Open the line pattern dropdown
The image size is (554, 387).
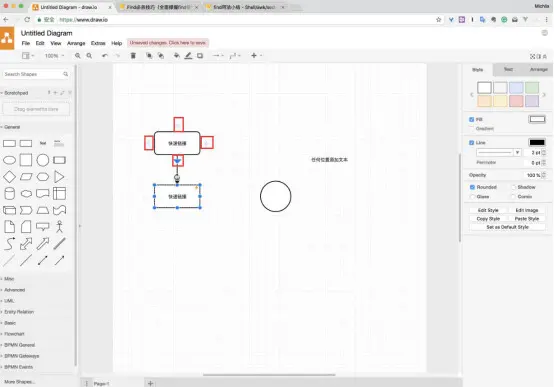coord(499,152)
